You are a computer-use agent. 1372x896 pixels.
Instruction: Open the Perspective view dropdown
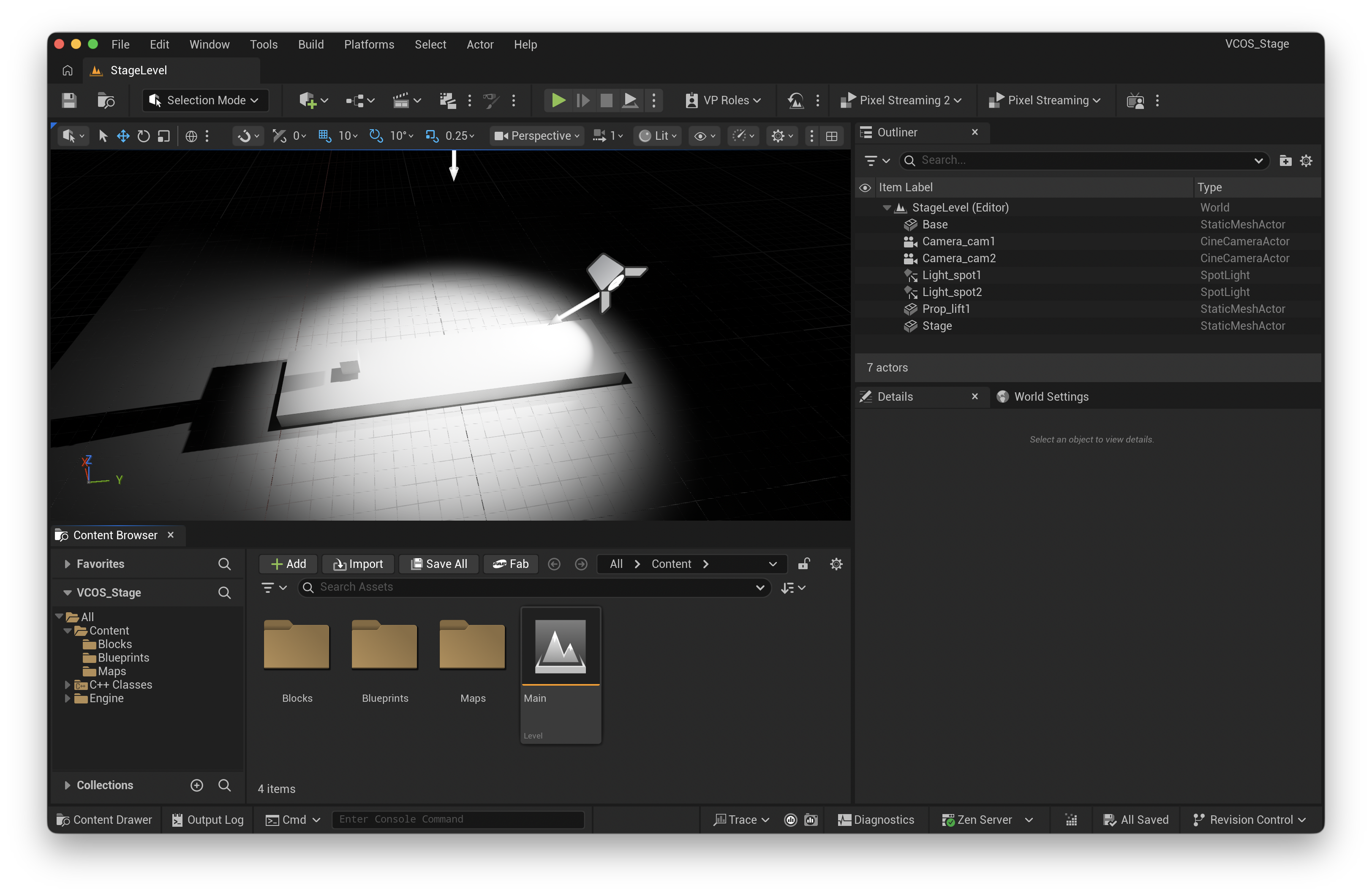click(x=537, y=136)
